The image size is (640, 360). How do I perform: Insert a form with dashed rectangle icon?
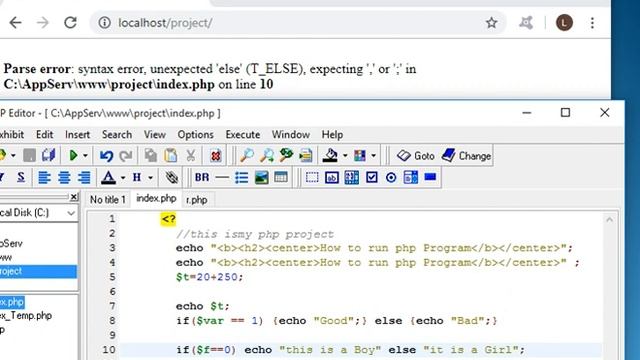pos(312,177)
